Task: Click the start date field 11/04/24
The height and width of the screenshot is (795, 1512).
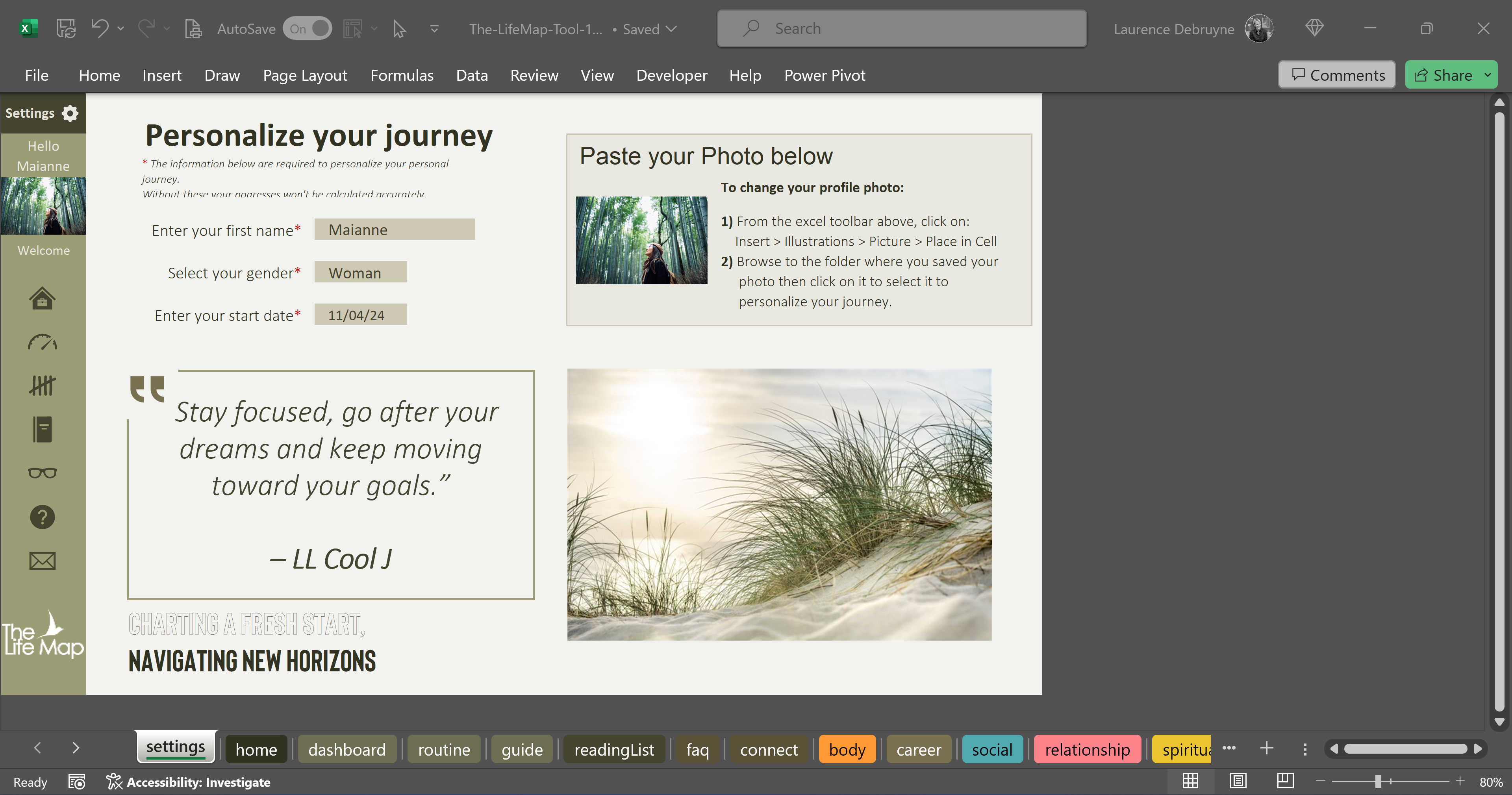Action: click(360, 315)
